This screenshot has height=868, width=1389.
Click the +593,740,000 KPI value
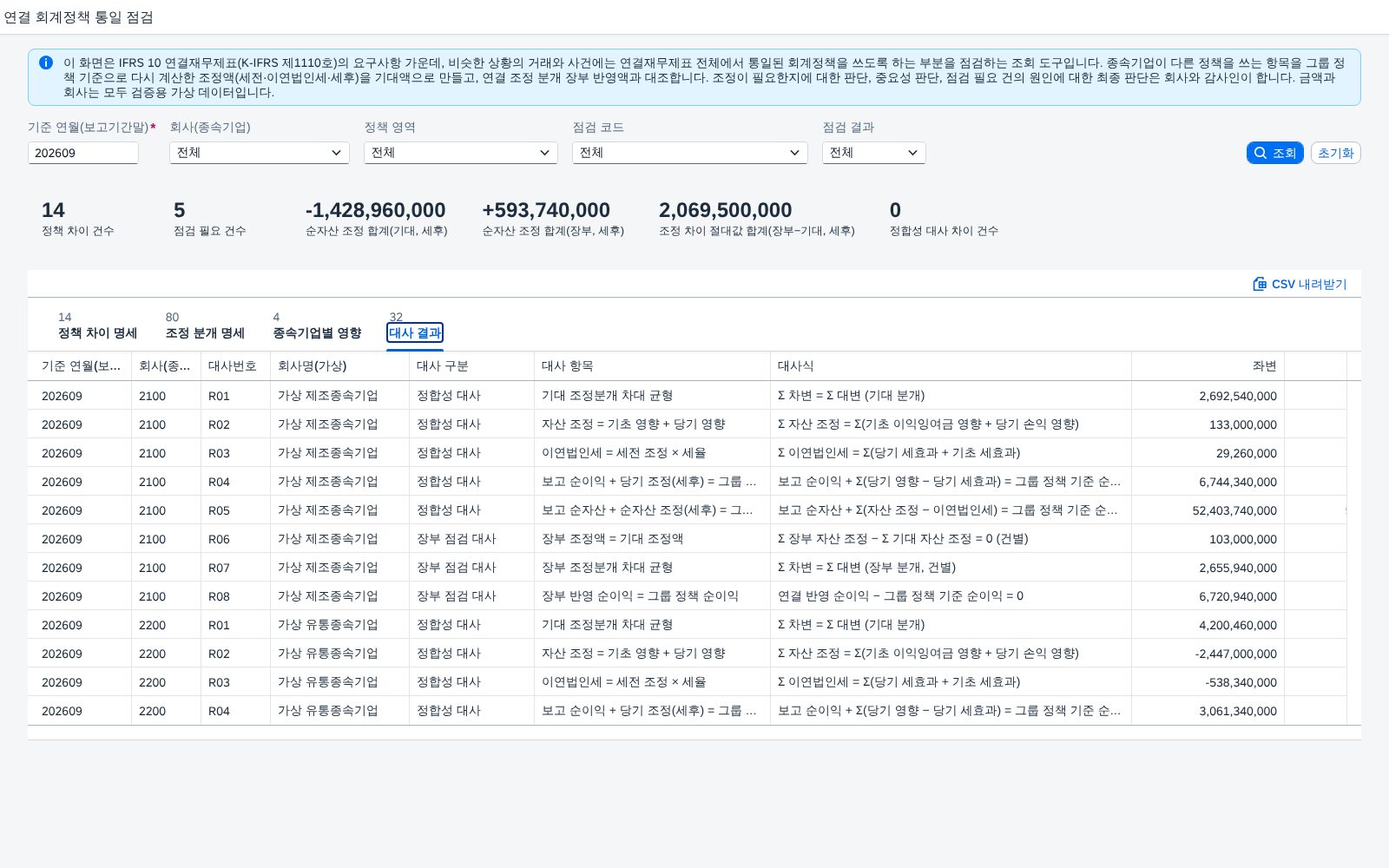click(546, 210)
